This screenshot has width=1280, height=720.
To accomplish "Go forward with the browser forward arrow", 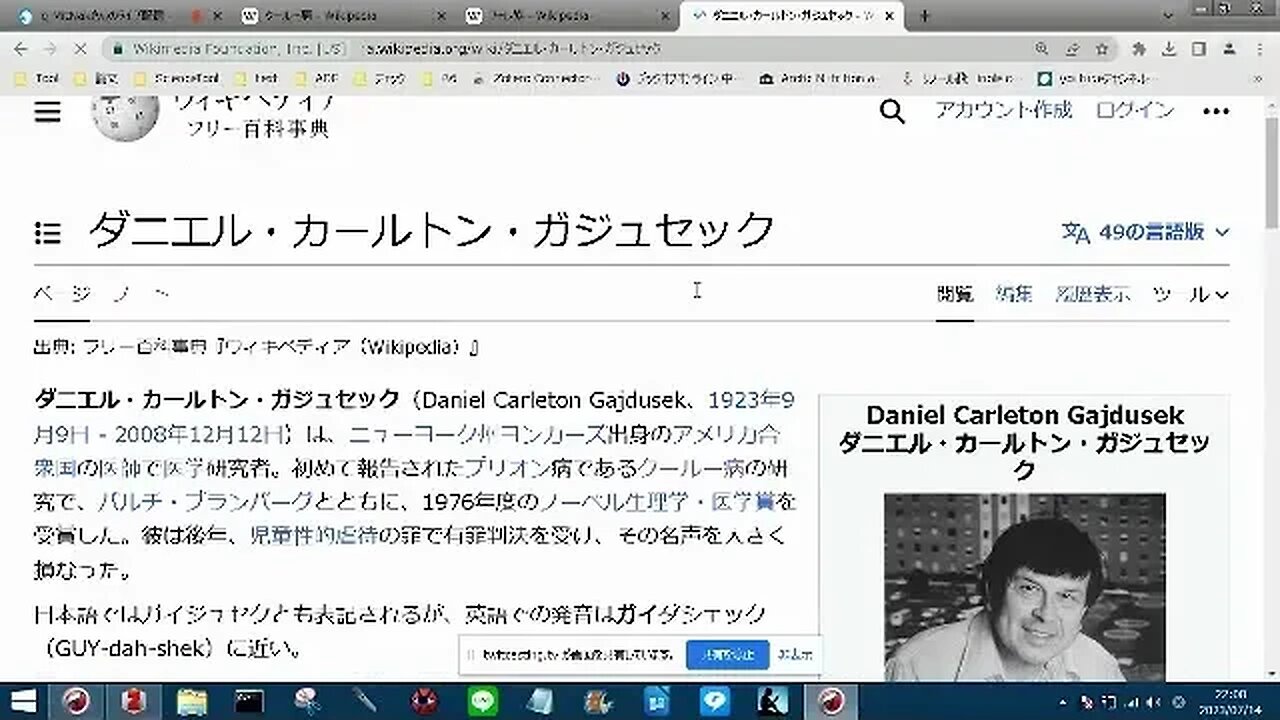I will pyautogui.click(x=51, y=48).
